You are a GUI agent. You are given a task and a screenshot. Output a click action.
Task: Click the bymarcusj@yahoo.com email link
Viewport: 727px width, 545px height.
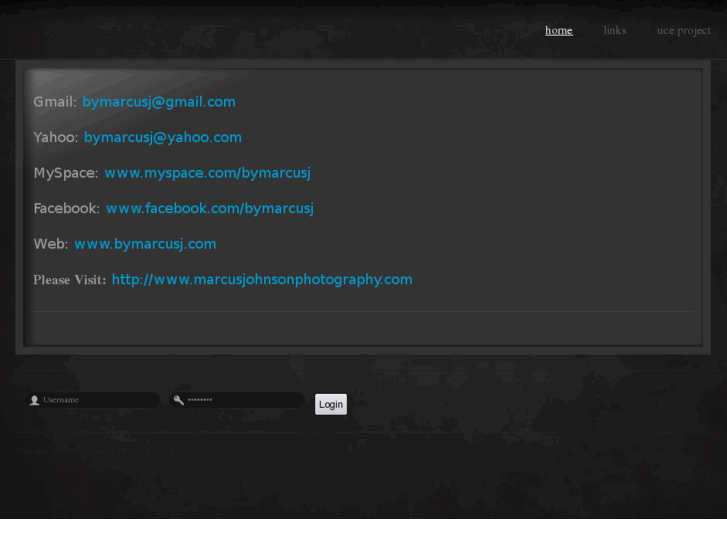click(163, 138)
